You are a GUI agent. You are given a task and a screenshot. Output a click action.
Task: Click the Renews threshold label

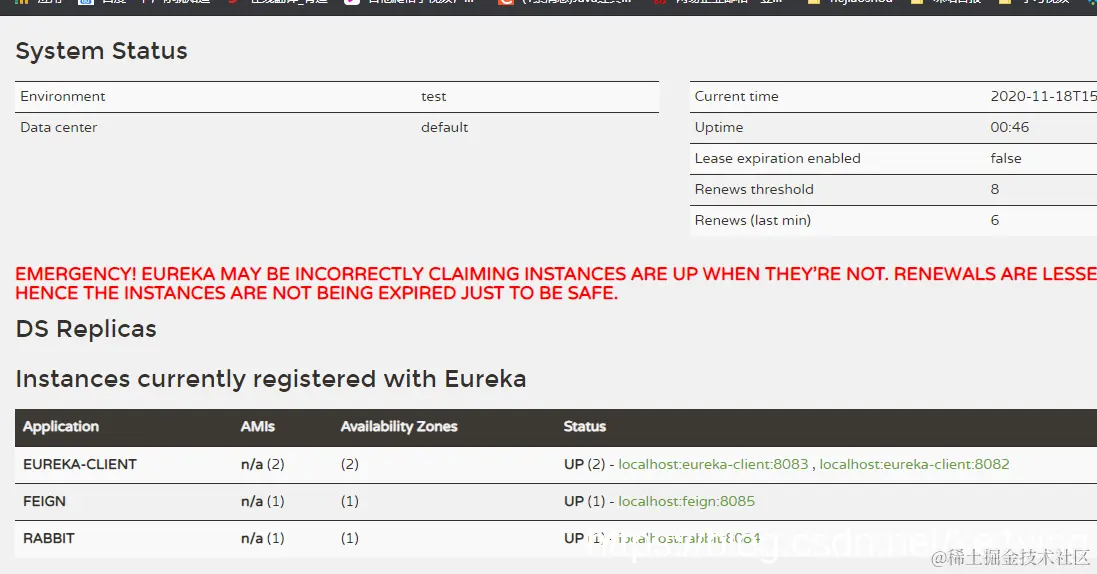[754, 189]
